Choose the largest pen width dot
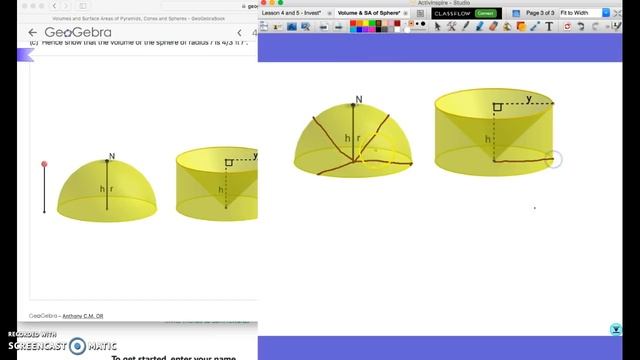The image size is (640, 360). click(423, 24)
